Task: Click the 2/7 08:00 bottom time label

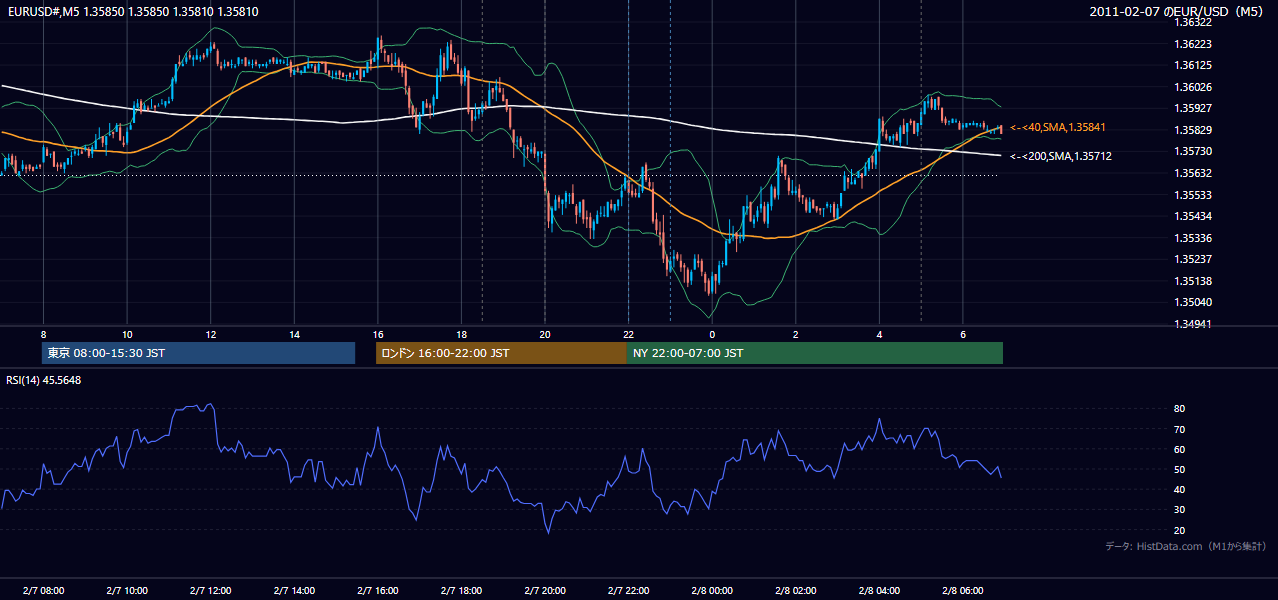Action: [x=43, y=591]
